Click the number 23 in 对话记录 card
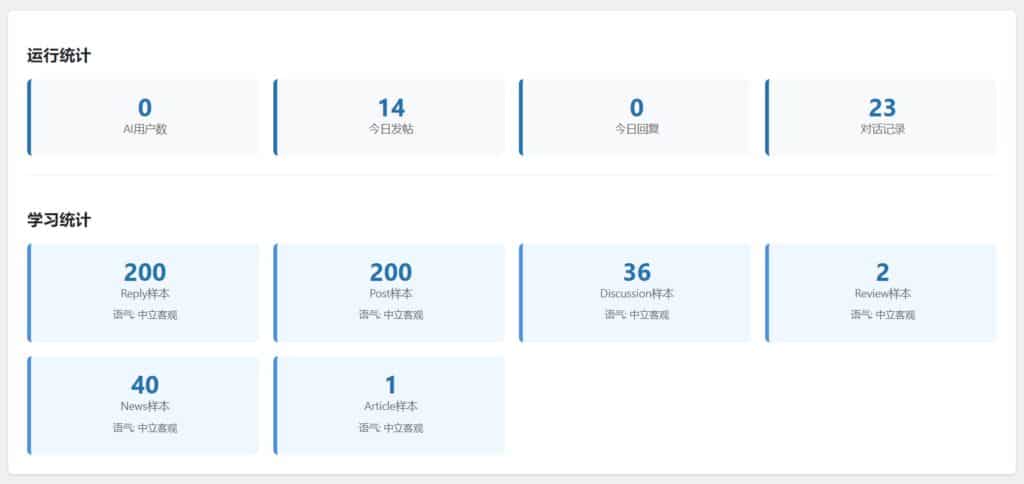Screen dimensions: 1024x484 click(882, 107)
